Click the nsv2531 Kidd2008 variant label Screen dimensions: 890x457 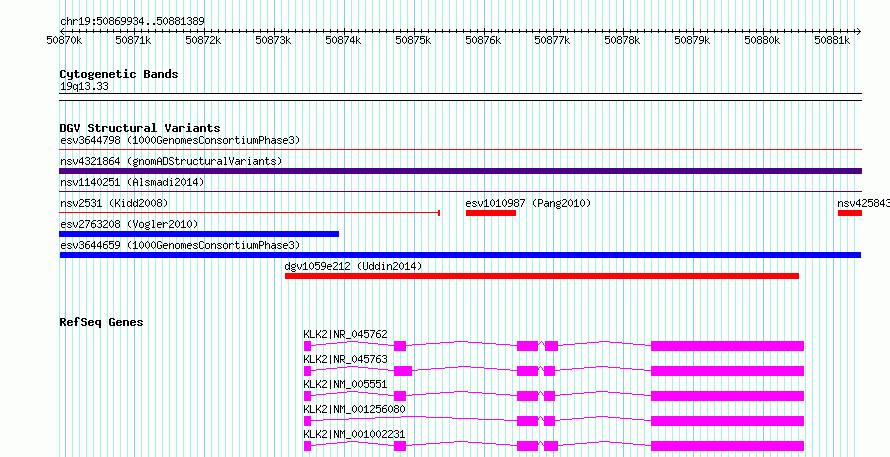[114, 203]
